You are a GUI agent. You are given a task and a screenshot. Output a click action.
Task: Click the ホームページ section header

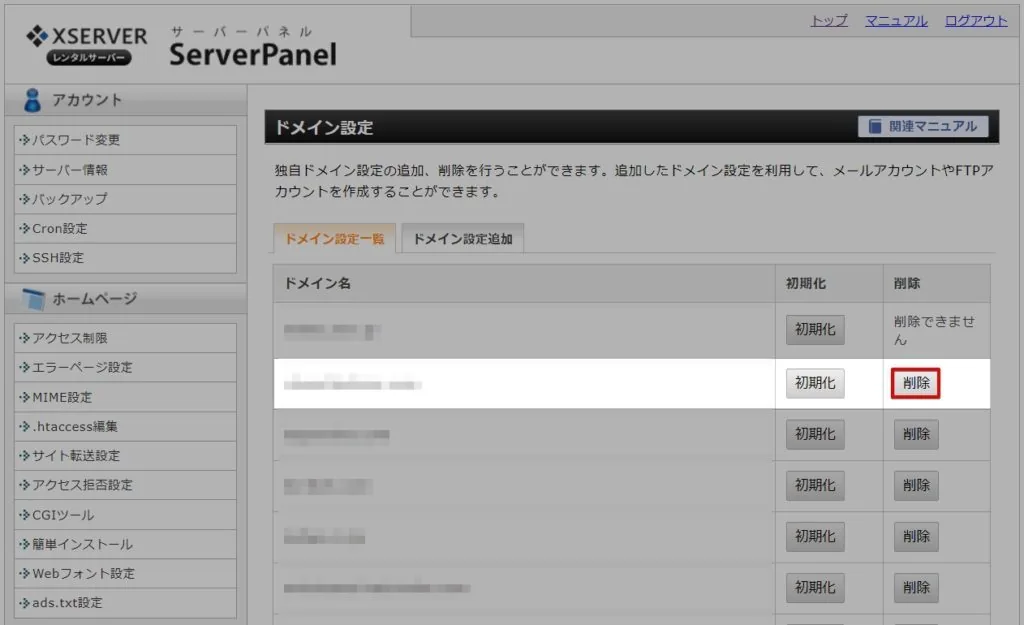tap(125, 299)
